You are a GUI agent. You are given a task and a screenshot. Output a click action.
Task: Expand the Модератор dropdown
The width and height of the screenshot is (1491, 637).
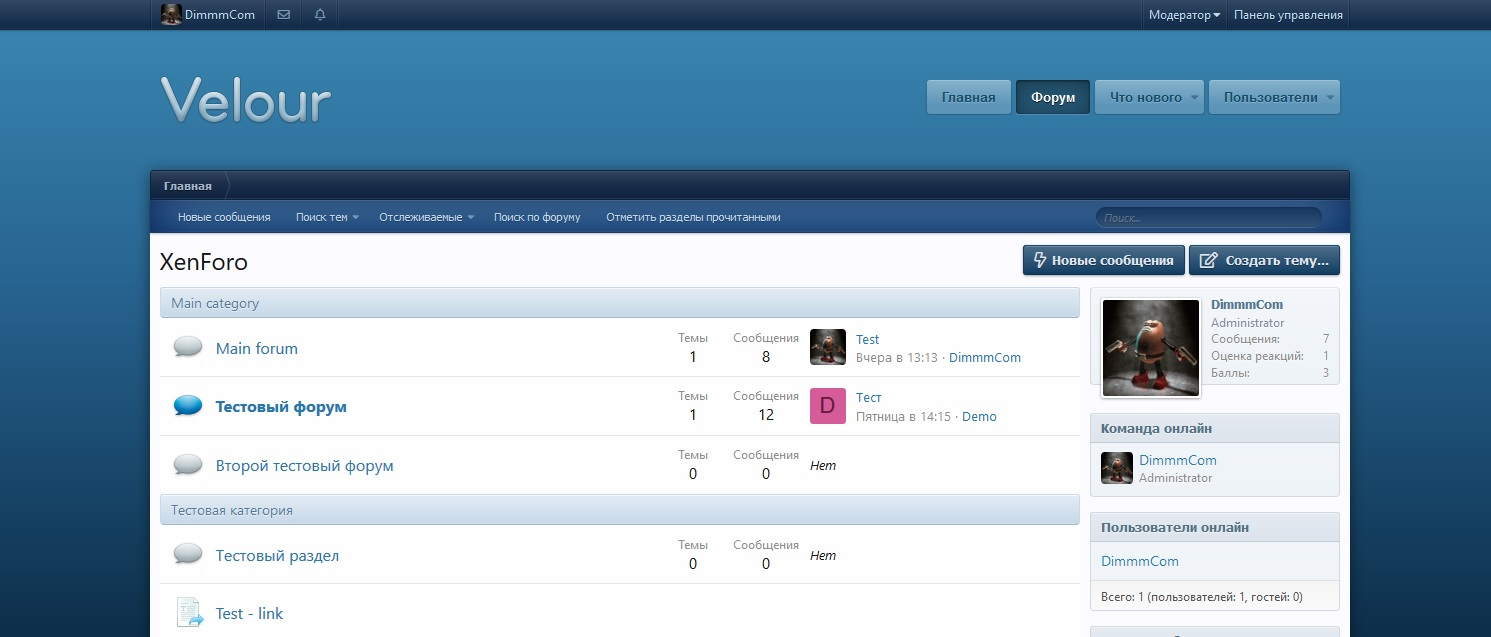pos(1184,15)
